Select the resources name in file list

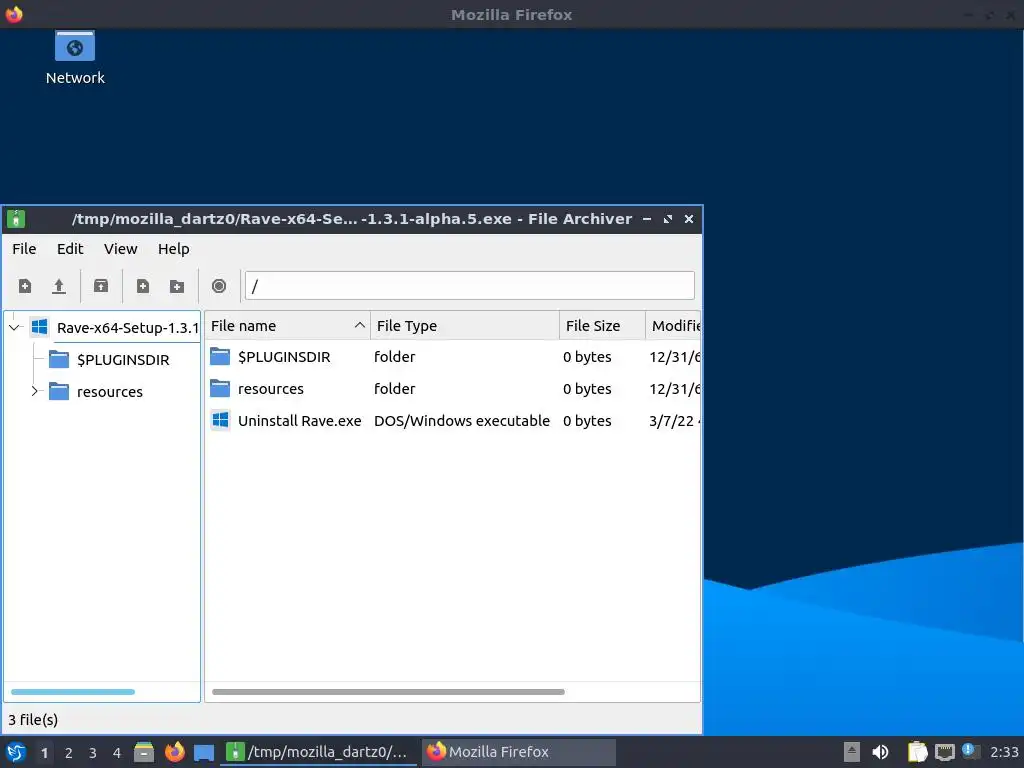271,389
